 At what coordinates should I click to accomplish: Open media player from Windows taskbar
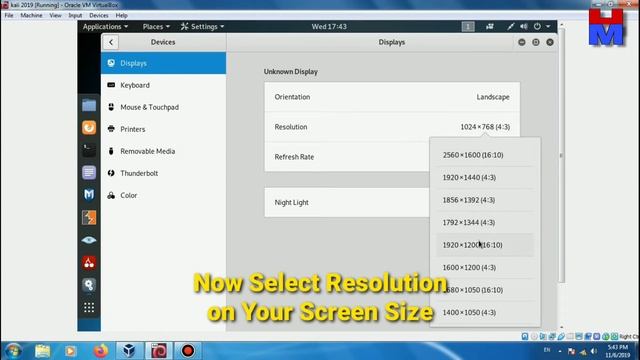70,351
